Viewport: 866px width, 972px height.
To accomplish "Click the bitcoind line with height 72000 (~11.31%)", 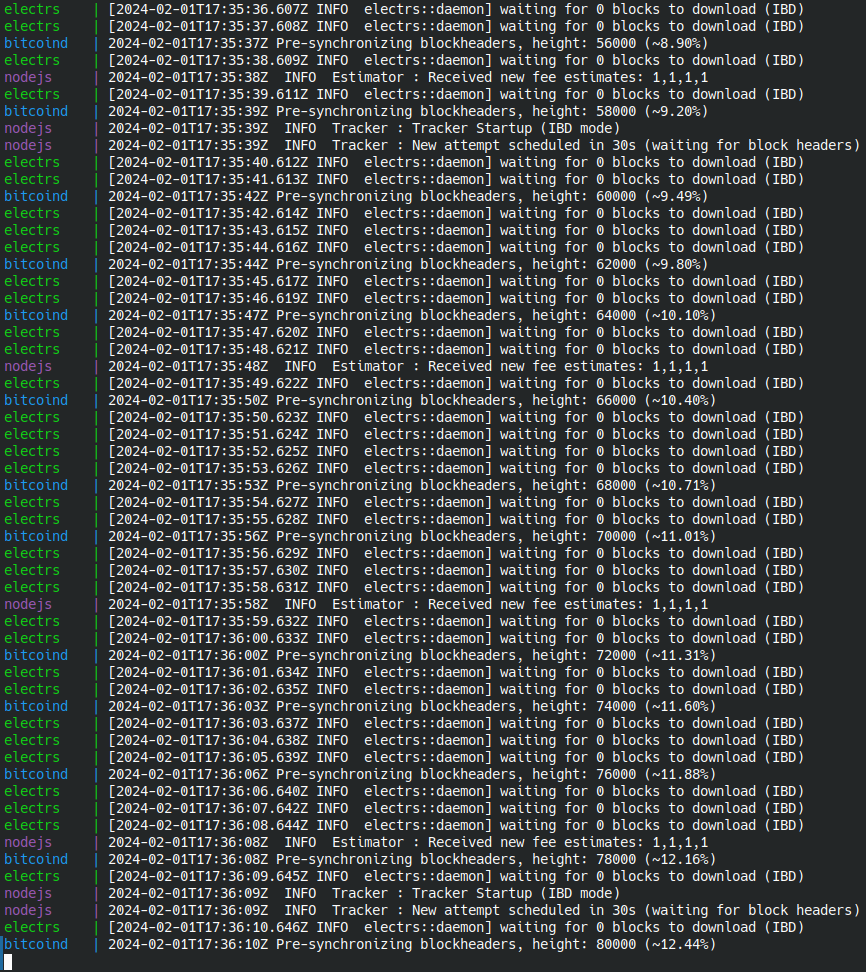I will tap(360, 655).
